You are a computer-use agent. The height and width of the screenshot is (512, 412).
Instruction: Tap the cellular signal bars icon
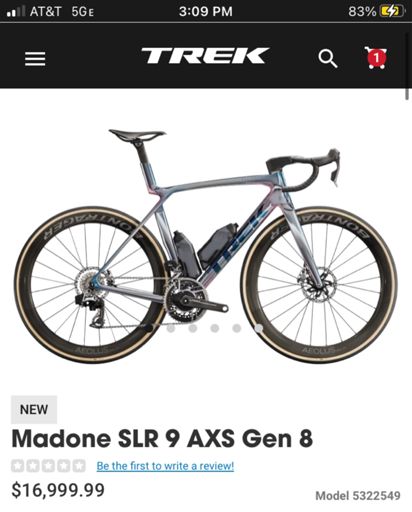pos(15,11)
